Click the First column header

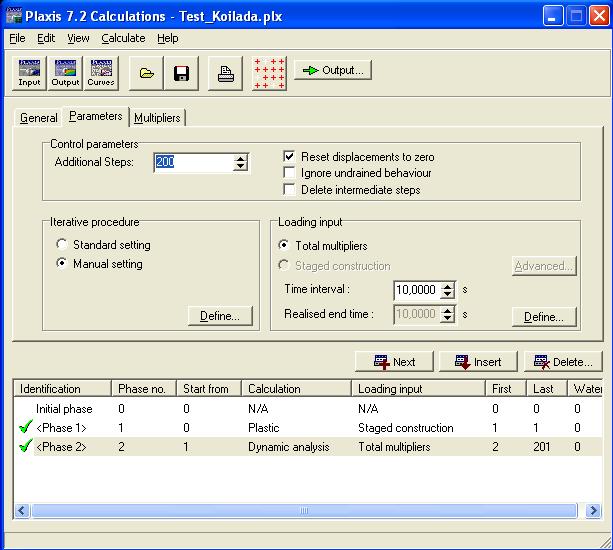(506, 389)
